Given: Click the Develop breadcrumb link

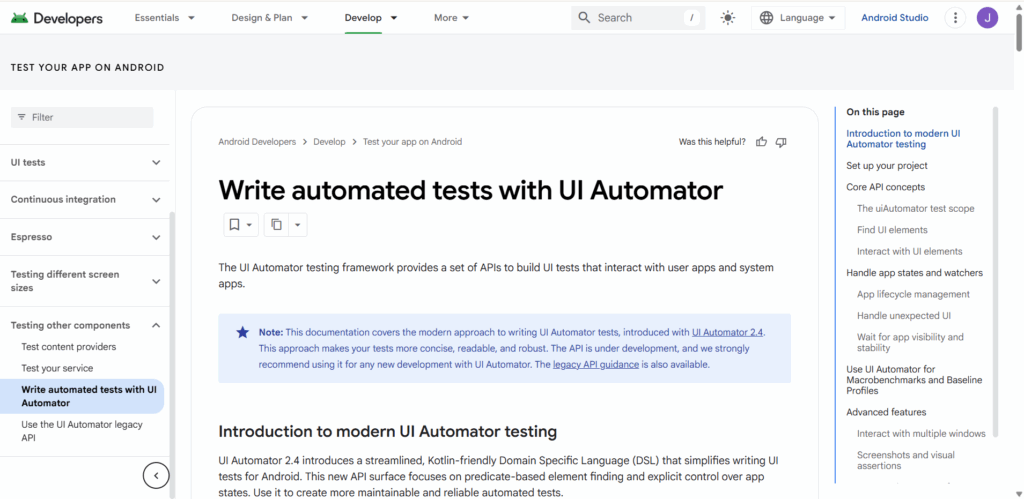Looking at the screenshot, I should (329, 142).
